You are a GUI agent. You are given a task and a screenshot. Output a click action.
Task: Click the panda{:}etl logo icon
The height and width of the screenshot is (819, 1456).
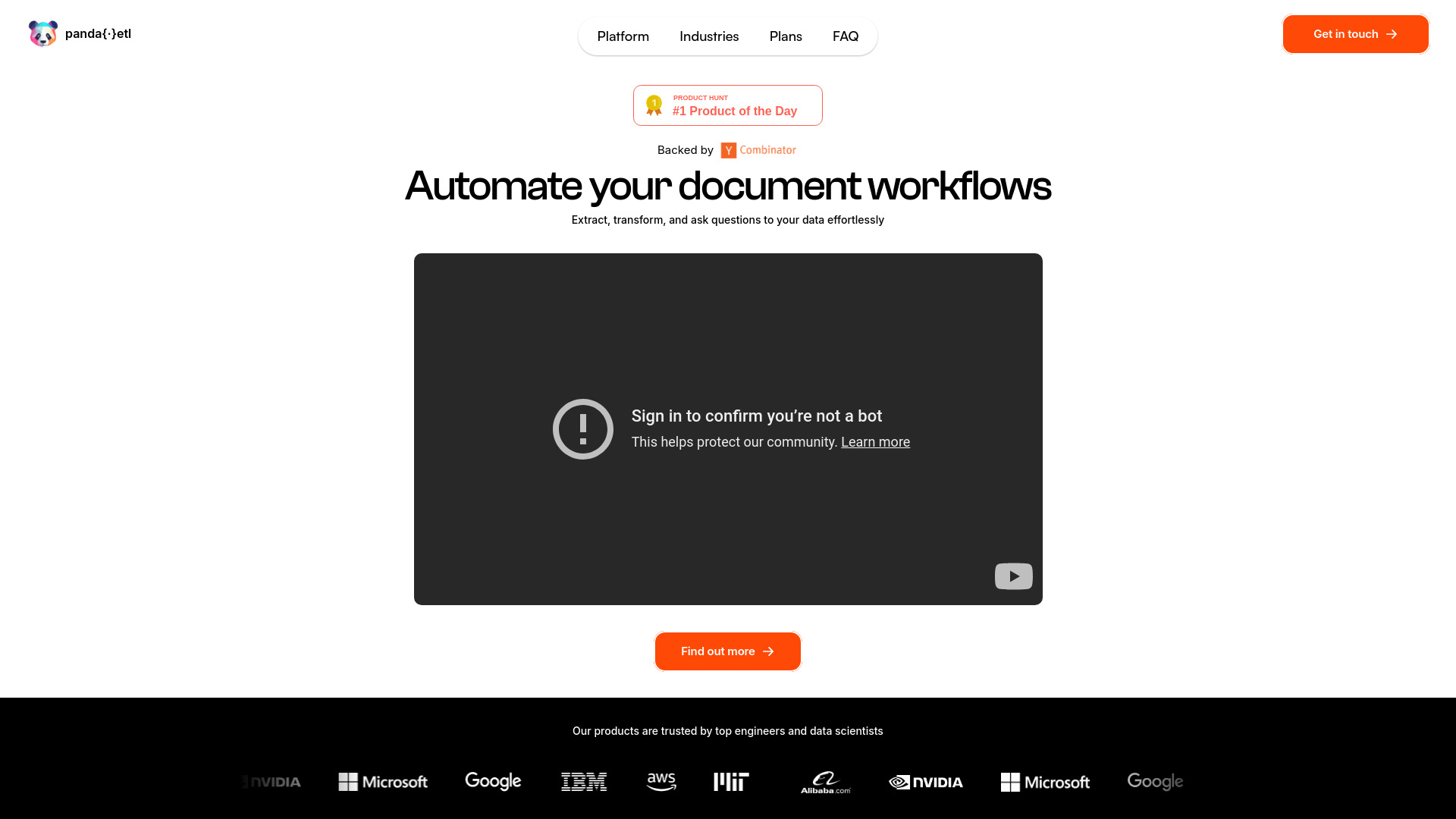click(x=43, y=33)
